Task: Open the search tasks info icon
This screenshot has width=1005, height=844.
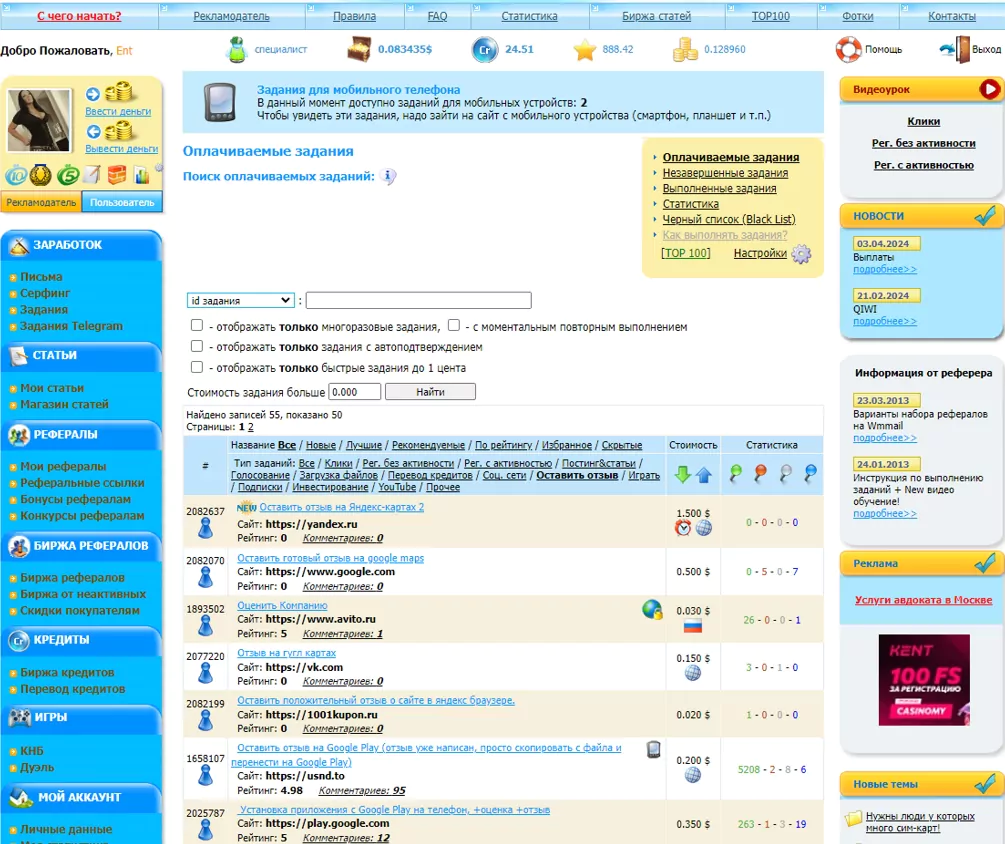Action: tap(388, 176)
